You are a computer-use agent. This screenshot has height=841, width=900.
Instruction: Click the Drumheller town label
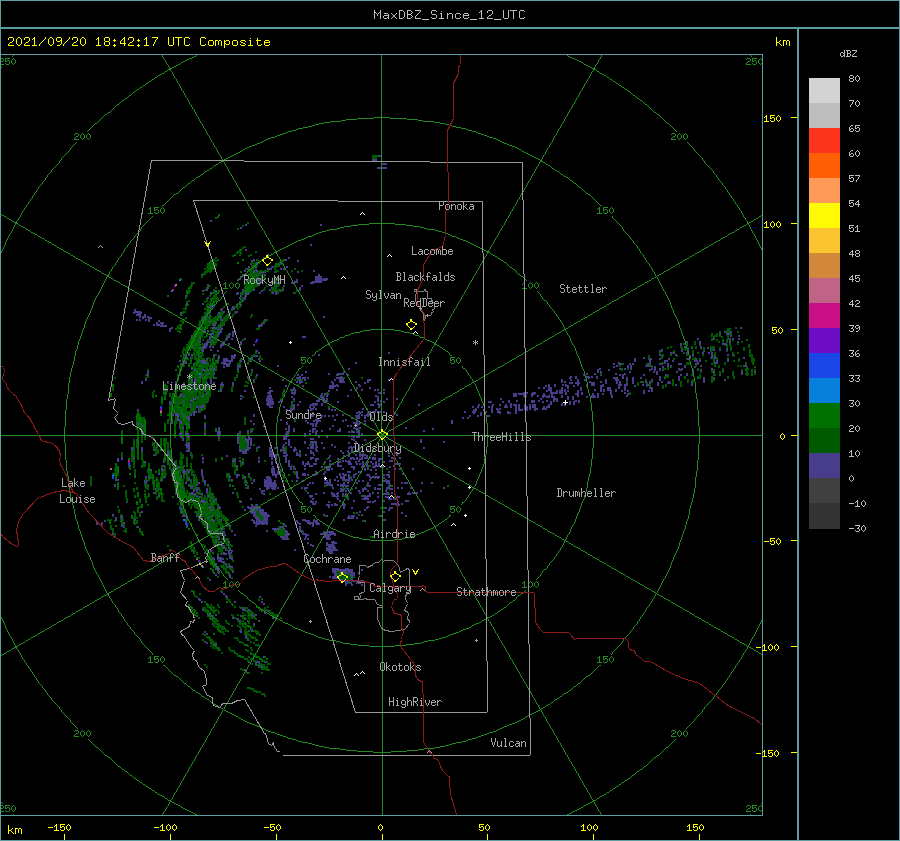click(x=586, y=493)
